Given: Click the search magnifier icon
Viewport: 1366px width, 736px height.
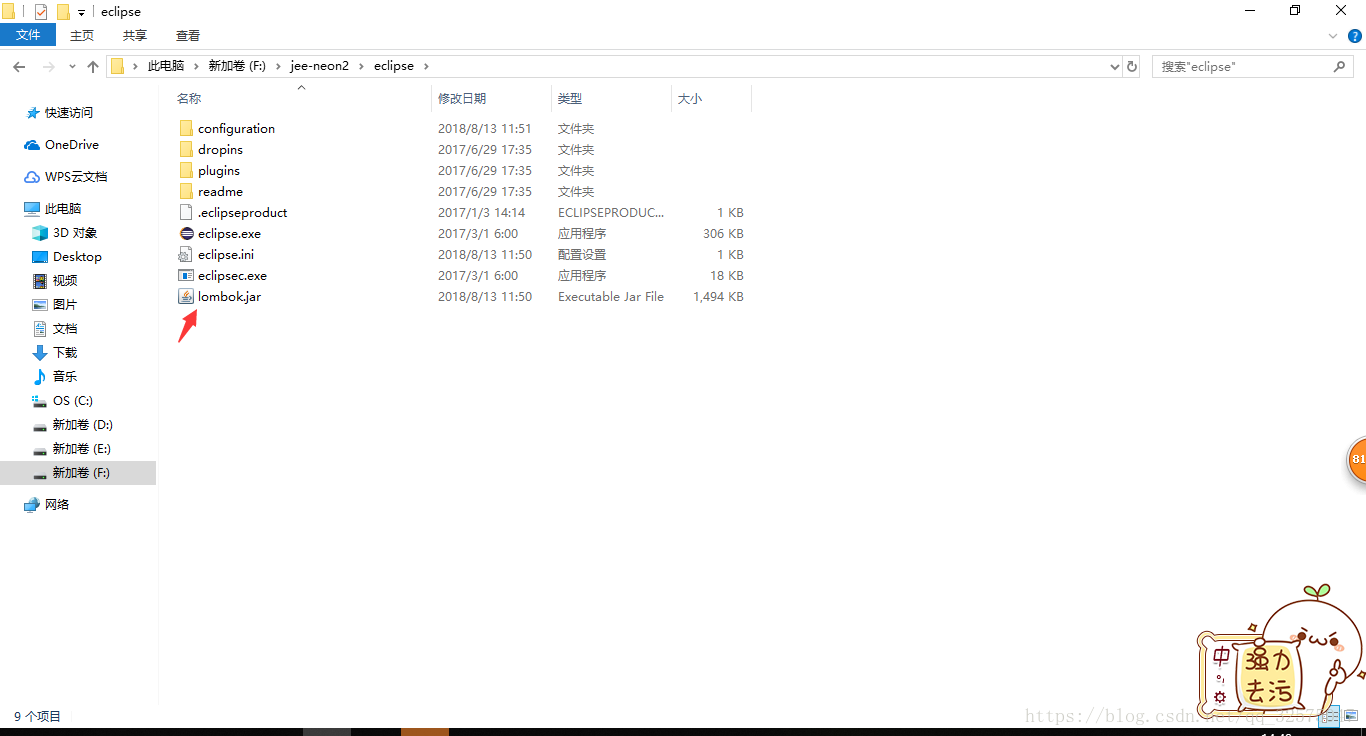Looking at the screenshot, I should [x=1340, y=66].
